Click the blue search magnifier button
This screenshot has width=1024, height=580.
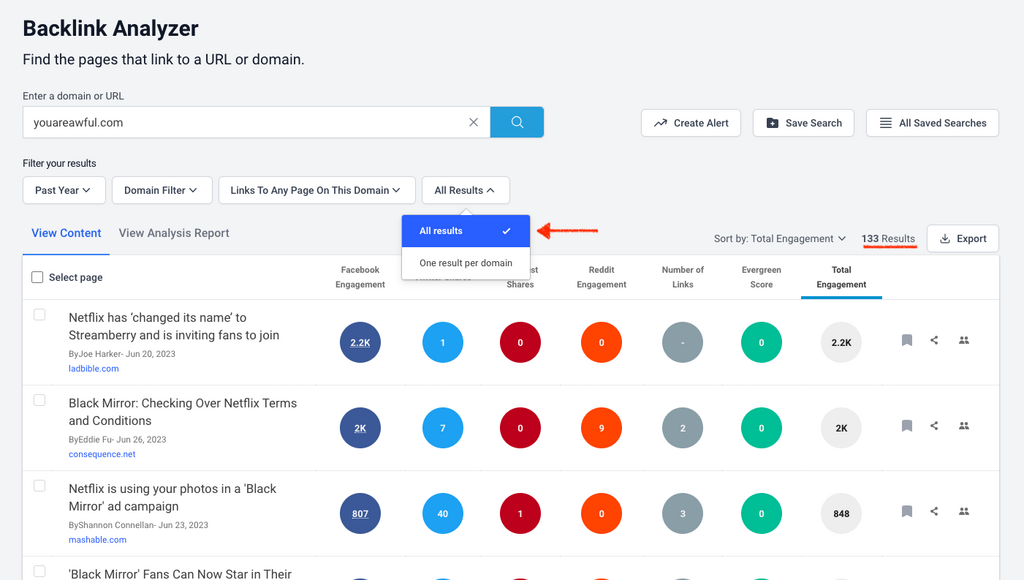point(517,123)
